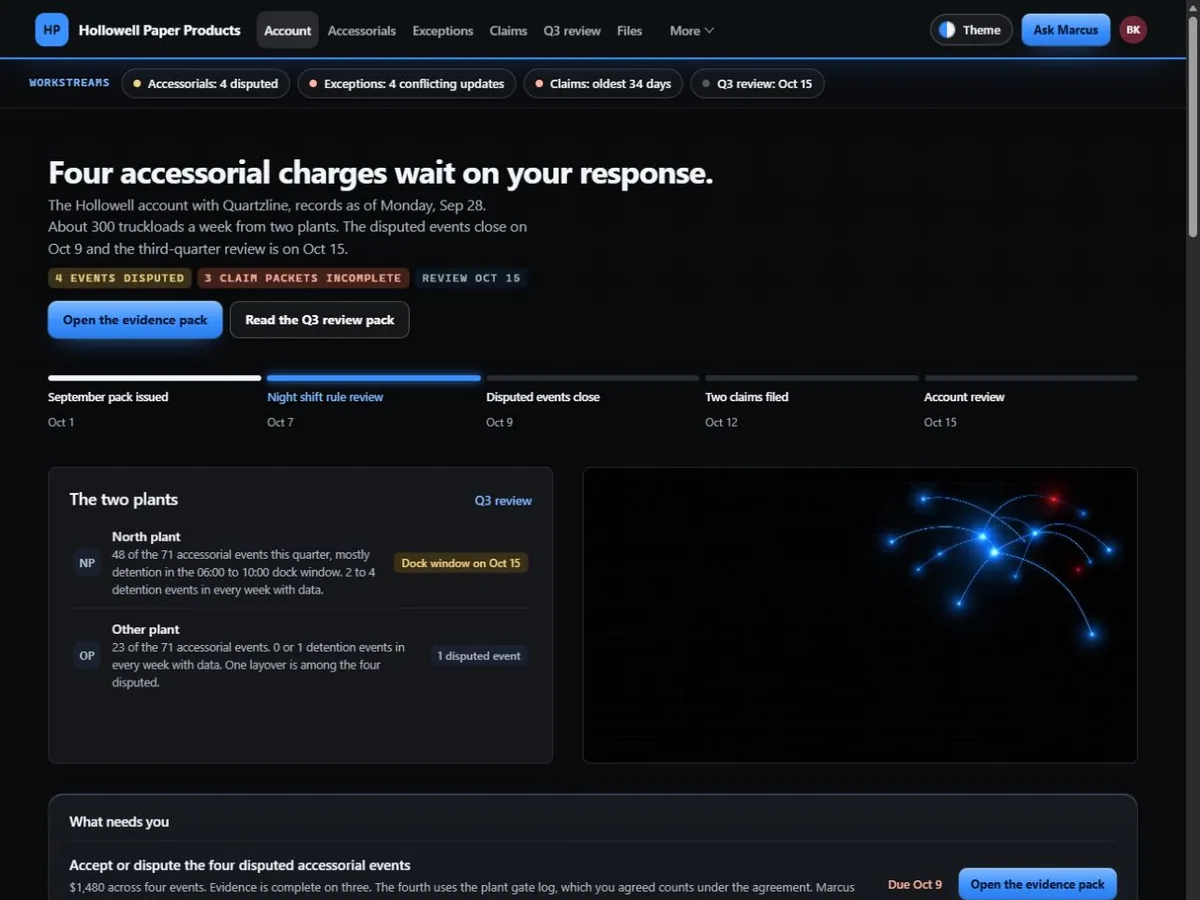Click the 4 EVENTS DISPUTED badge
The width and height of the screenshot is (1200, 900).
coord(120,278)
